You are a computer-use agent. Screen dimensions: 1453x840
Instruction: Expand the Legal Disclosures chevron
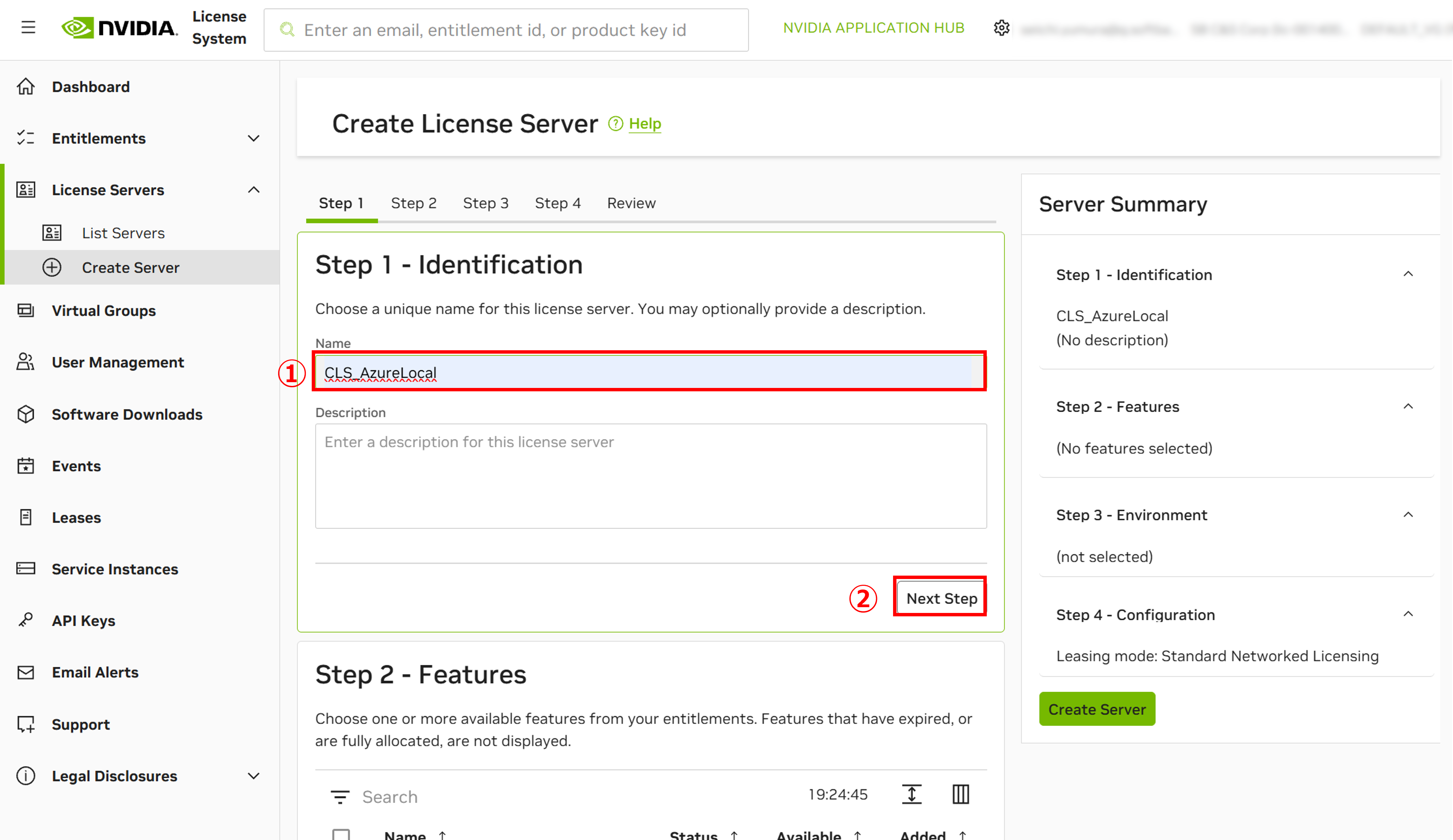pyautogui.click(x=254, y=776)
